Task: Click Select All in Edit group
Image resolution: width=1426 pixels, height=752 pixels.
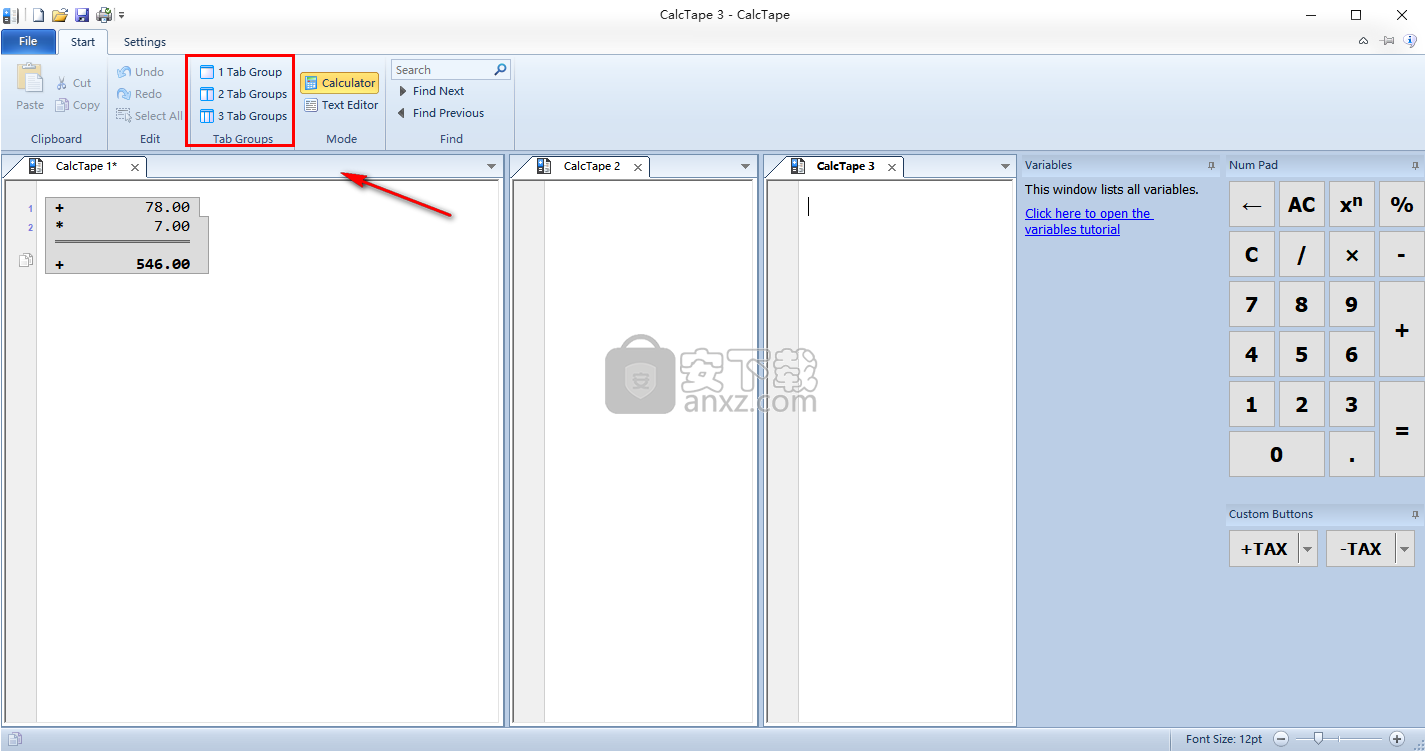Action: (149, 116)
